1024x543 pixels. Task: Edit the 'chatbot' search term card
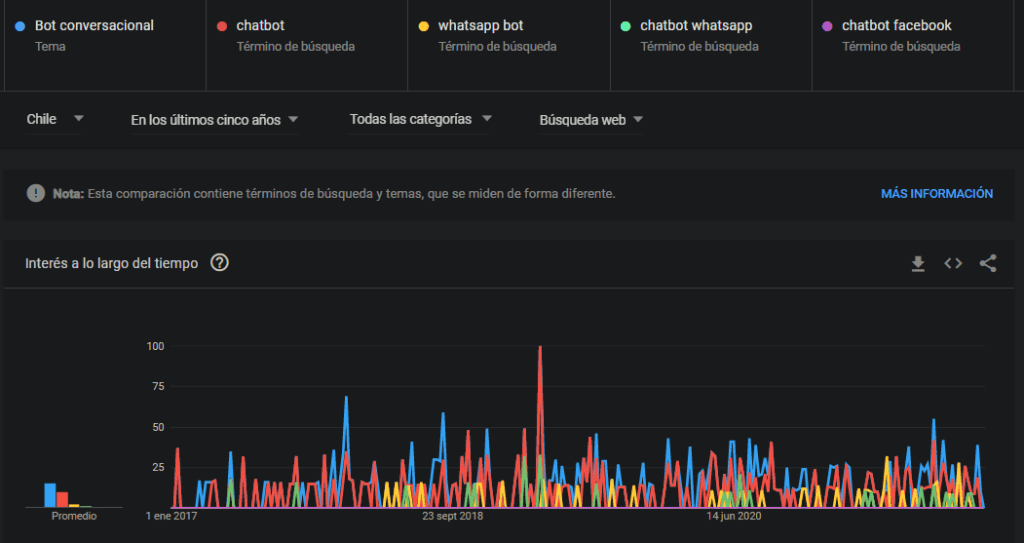click(307, 45)
